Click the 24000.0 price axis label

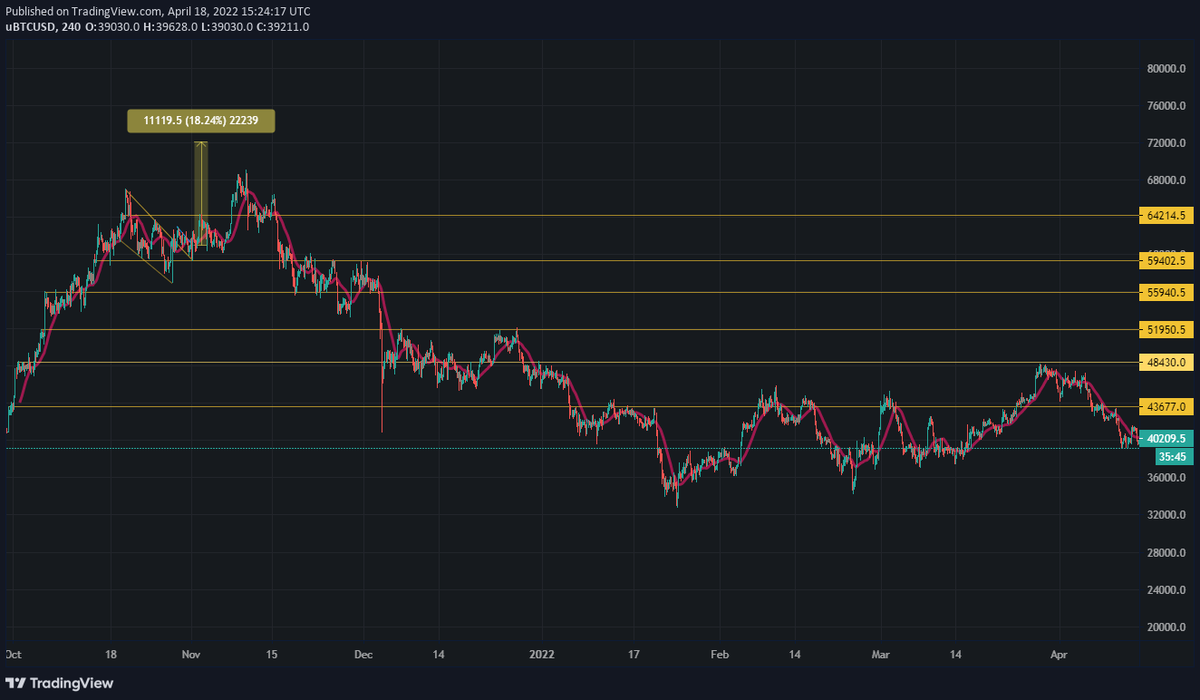1165,591
